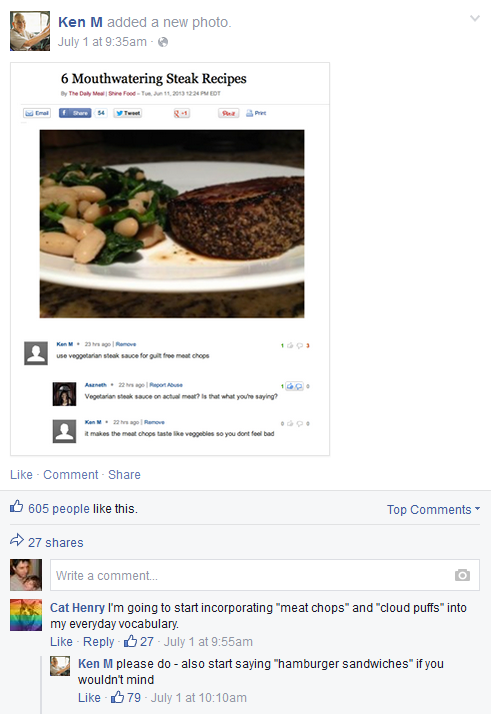
Task: Share the post via Share link
Action: pyautogui.click(x=124, y=474)
